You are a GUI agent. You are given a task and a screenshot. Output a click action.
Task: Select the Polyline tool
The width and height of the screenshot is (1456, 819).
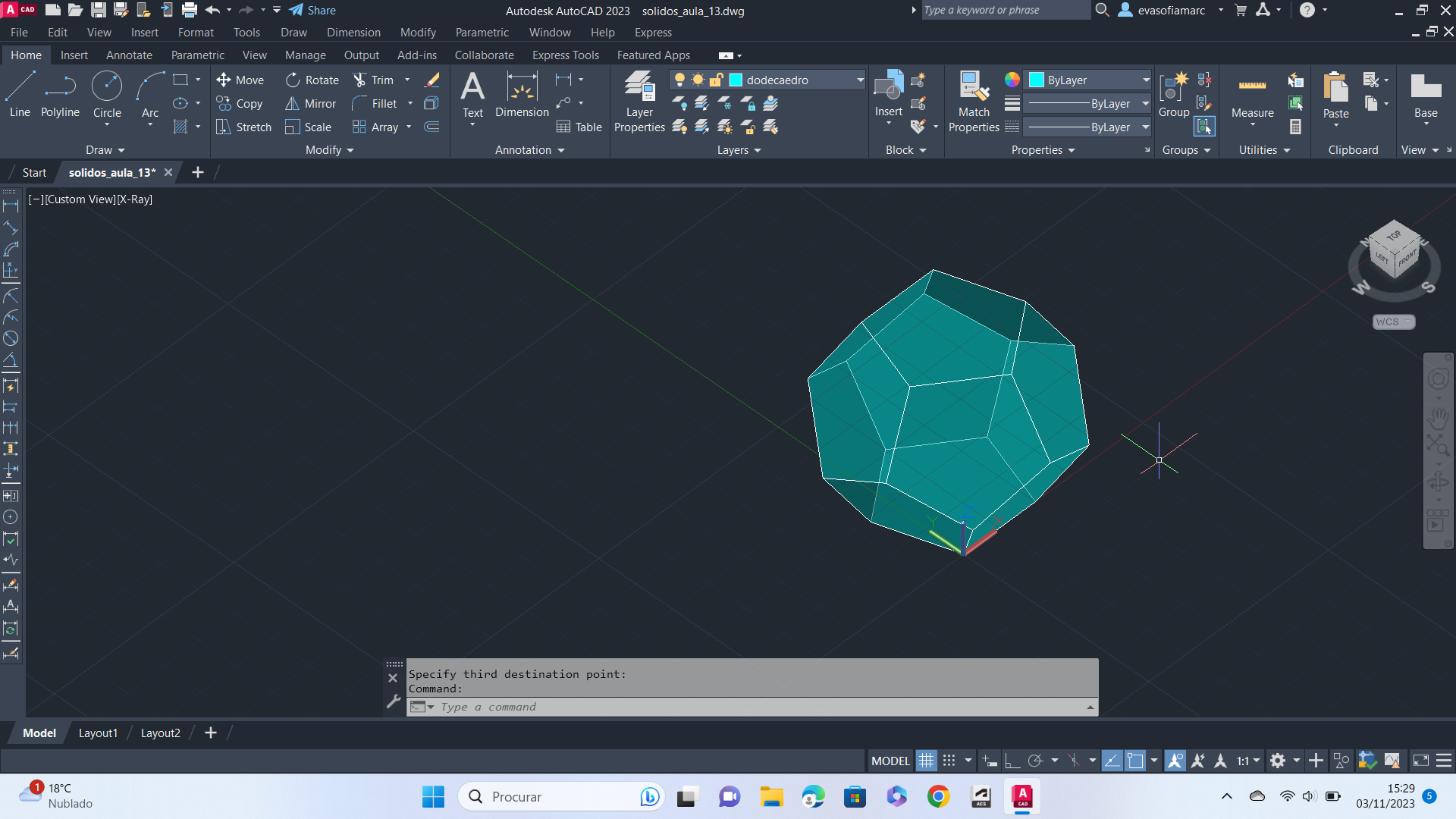(x=60, y=94)
